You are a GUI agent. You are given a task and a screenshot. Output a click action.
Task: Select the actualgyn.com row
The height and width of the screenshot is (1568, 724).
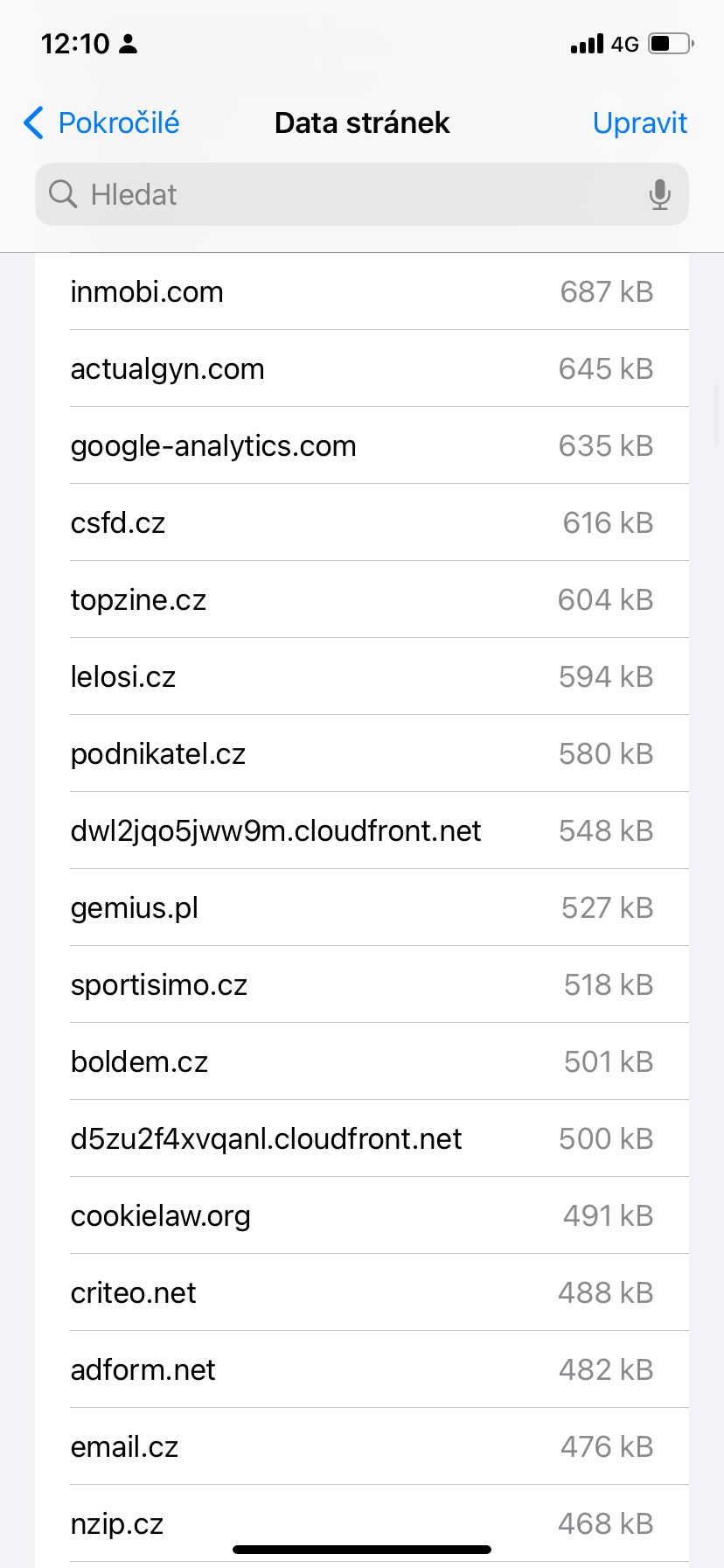click(x=362, y=369)
